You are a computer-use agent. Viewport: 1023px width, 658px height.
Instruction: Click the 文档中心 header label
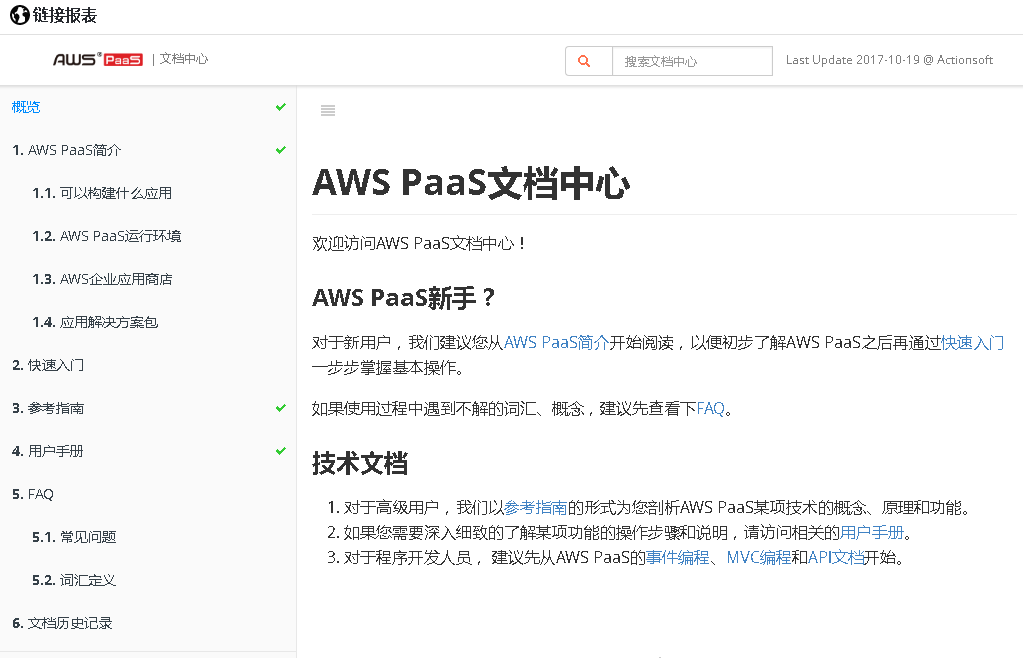pyautogui.click(x=184, y=59)
